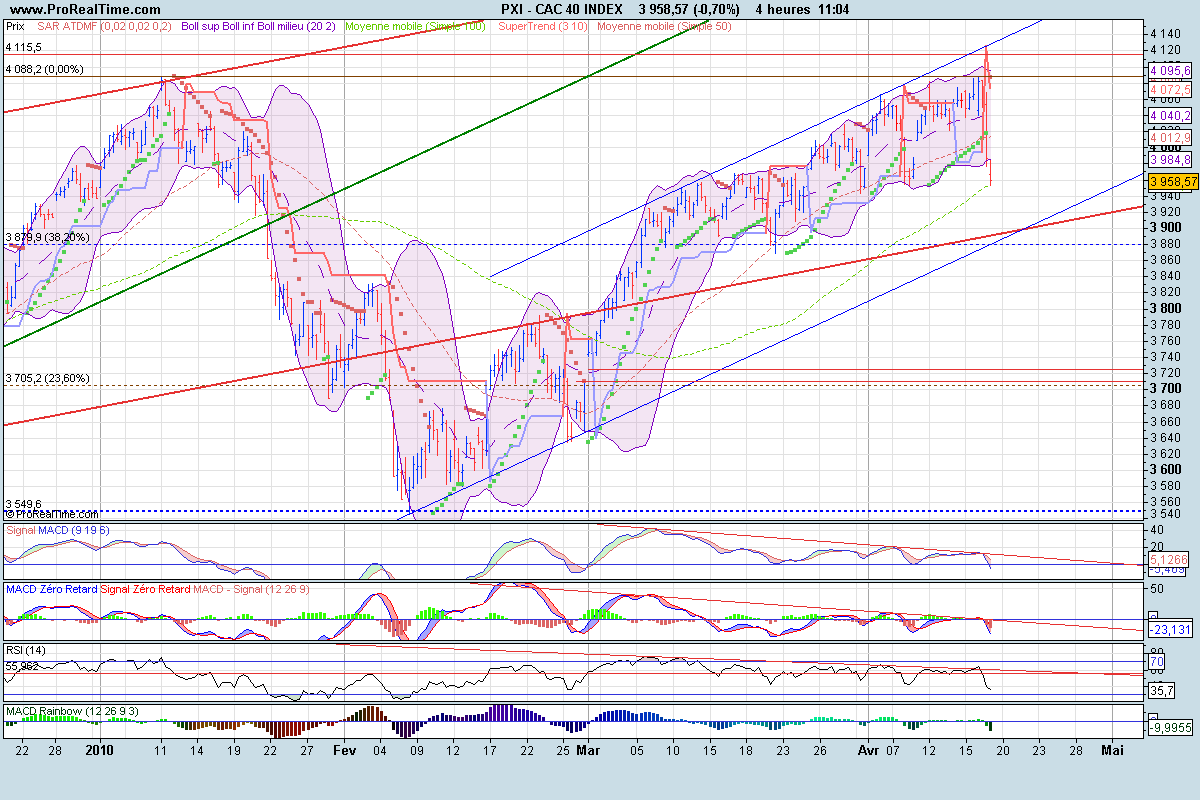This screenshot has height=800, width=1200.
Task: Click the 4 115,5 horizontal level label
Action: pos(23,47)
